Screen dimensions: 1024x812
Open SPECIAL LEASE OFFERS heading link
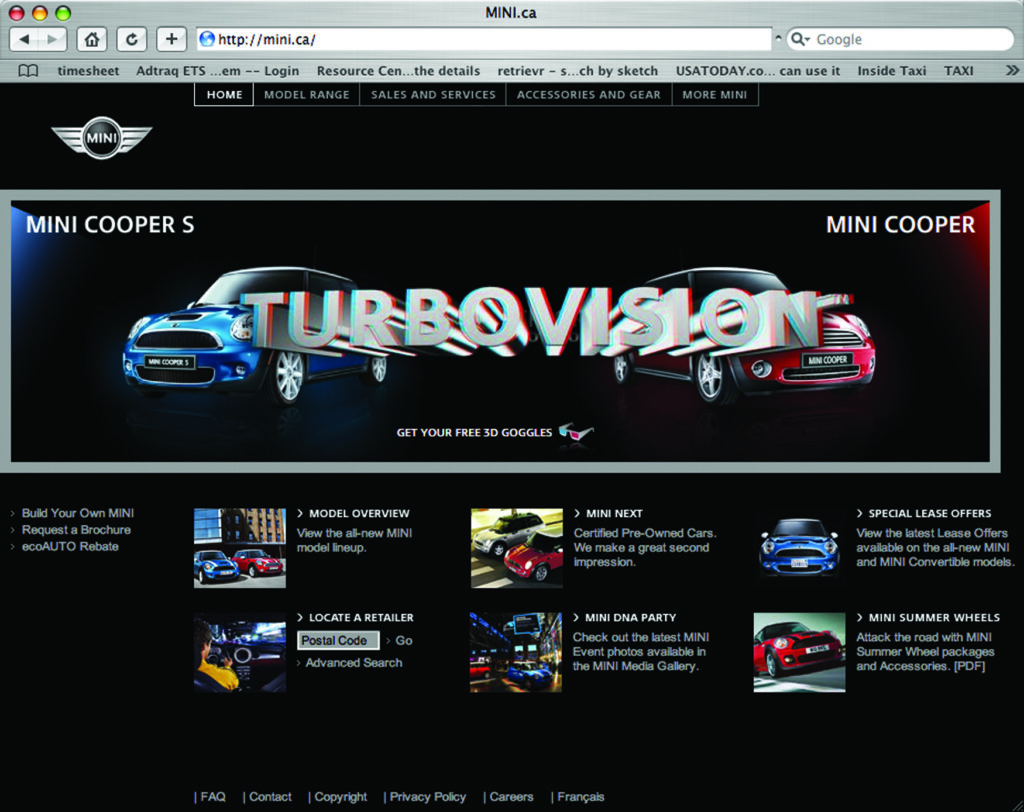[x=929, y=513]
